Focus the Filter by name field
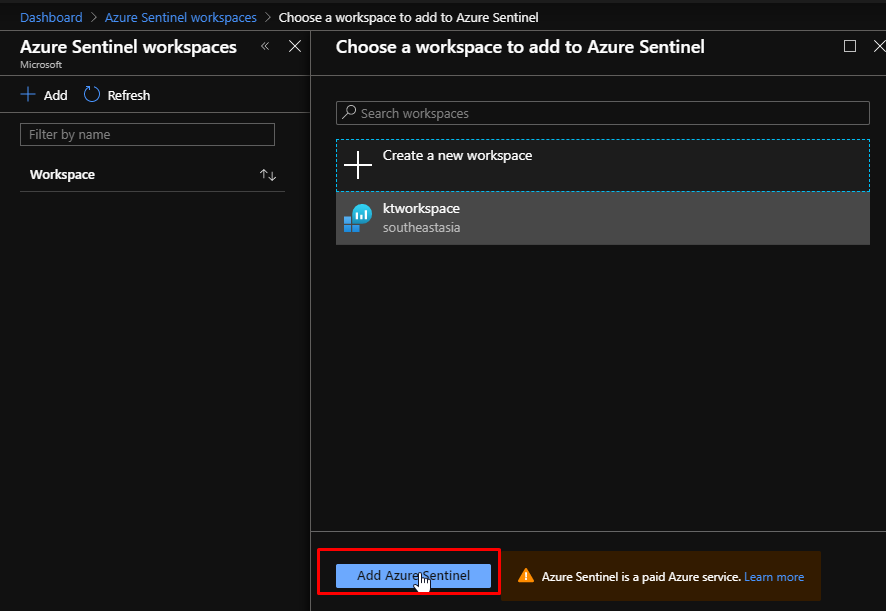 147,135
